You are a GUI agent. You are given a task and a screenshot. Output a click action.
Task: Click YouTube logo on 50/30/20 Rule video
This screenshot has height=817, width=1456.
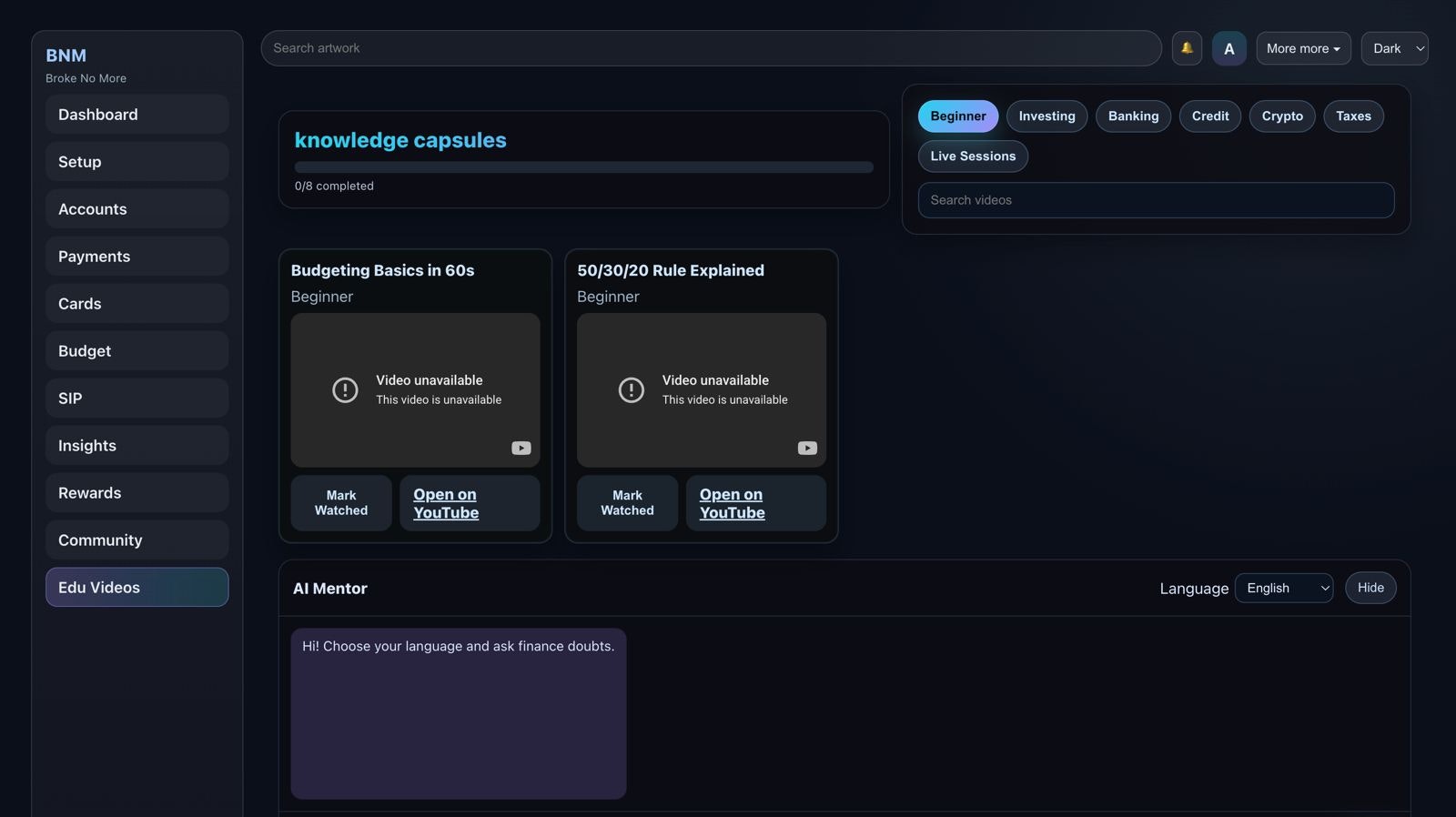pyautogui.click(x=807, y=448)
